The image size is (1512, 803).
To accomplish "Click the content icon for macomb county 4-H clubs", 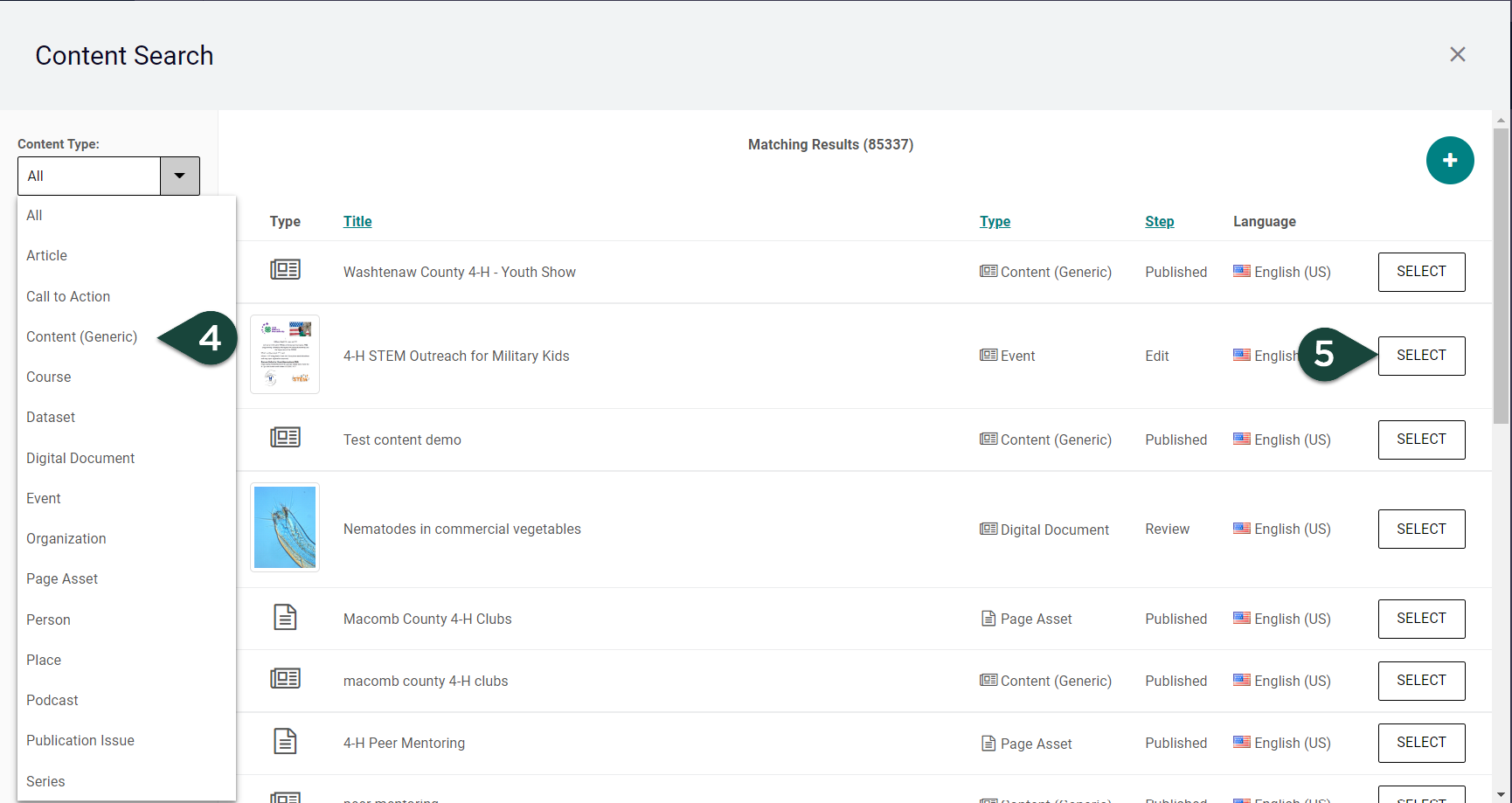I will coord(285,679).
